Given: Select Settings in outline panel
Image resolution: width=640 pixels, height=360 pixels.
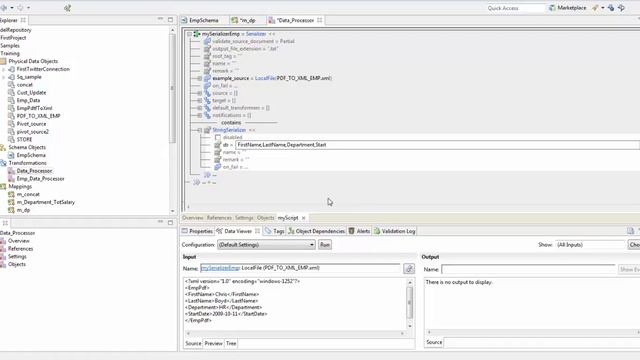Looking at the screenshot, I should pos(17,256).
